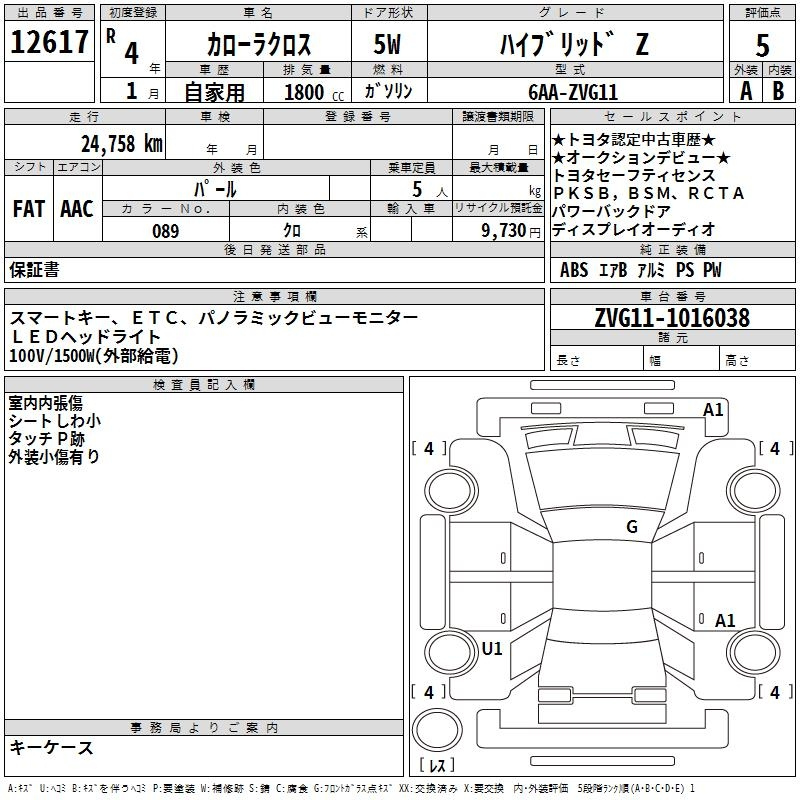The width and height of the screenshot is (800, 800).
Task: Select 100V/1500W(外部給電) note
Action: point(94,356)
